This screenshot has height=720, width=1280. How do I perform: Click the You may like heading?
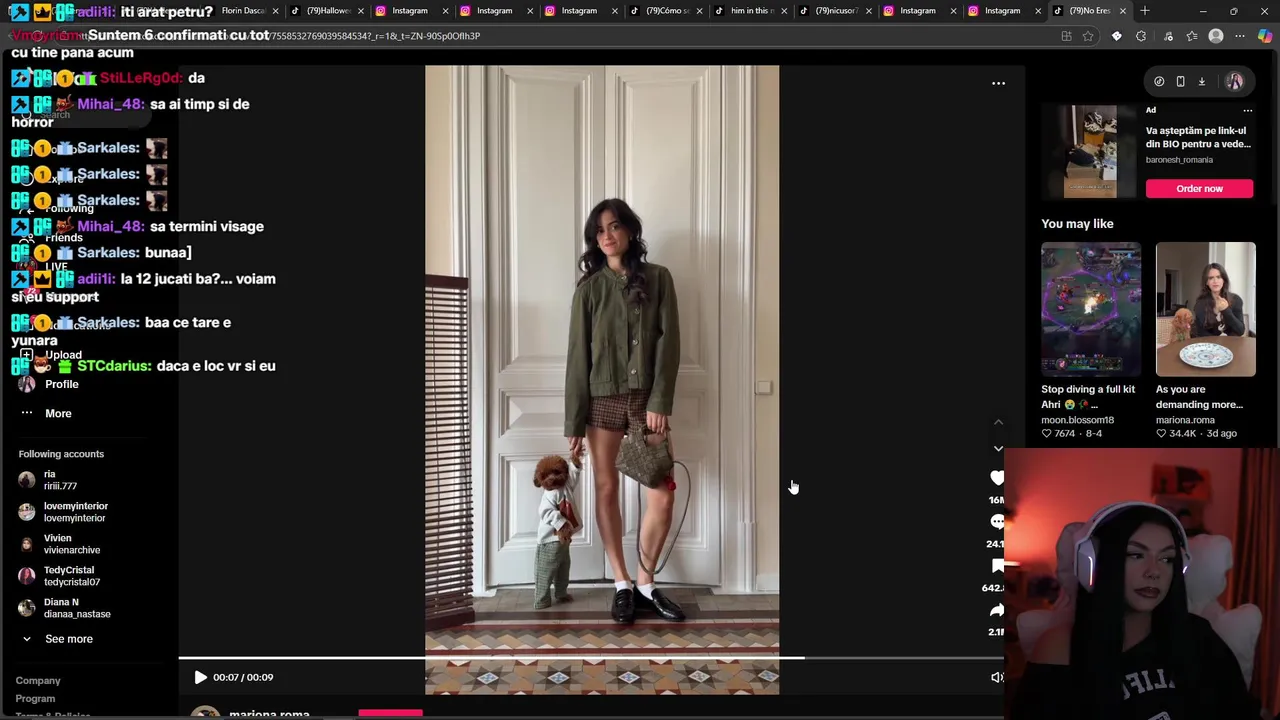[1077, 224]
